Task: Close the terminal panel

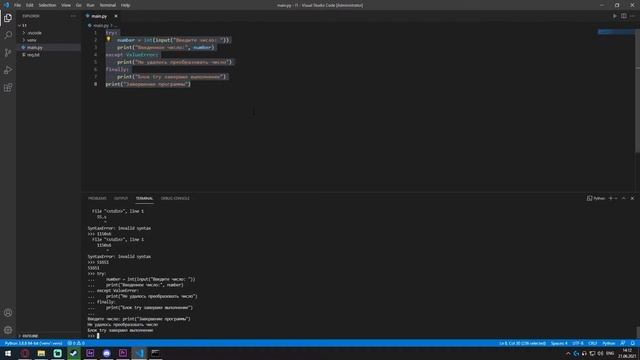Action: point(632,198)
